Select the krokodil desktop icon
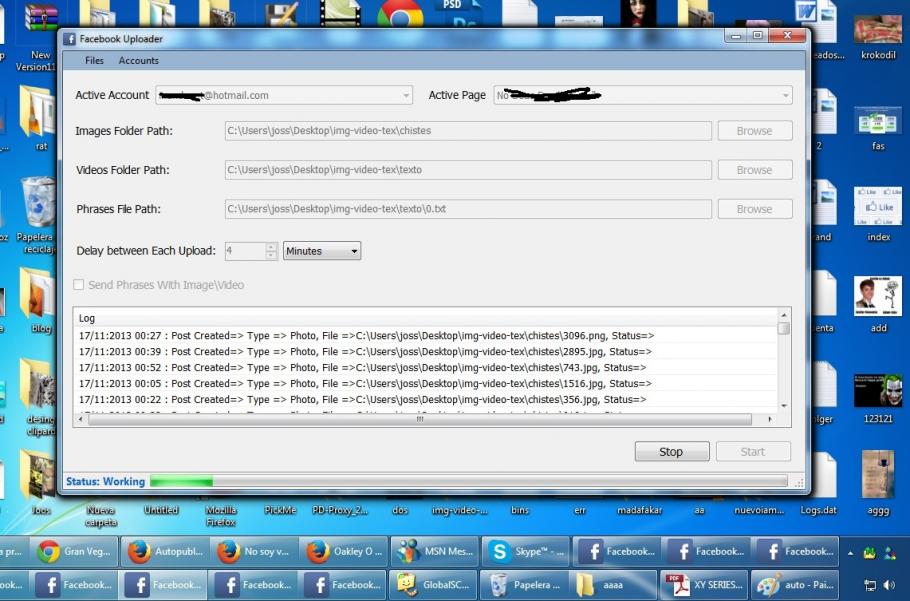Image resolution: width=910 pixels, height=601 pixels. (x=878, y=37)
